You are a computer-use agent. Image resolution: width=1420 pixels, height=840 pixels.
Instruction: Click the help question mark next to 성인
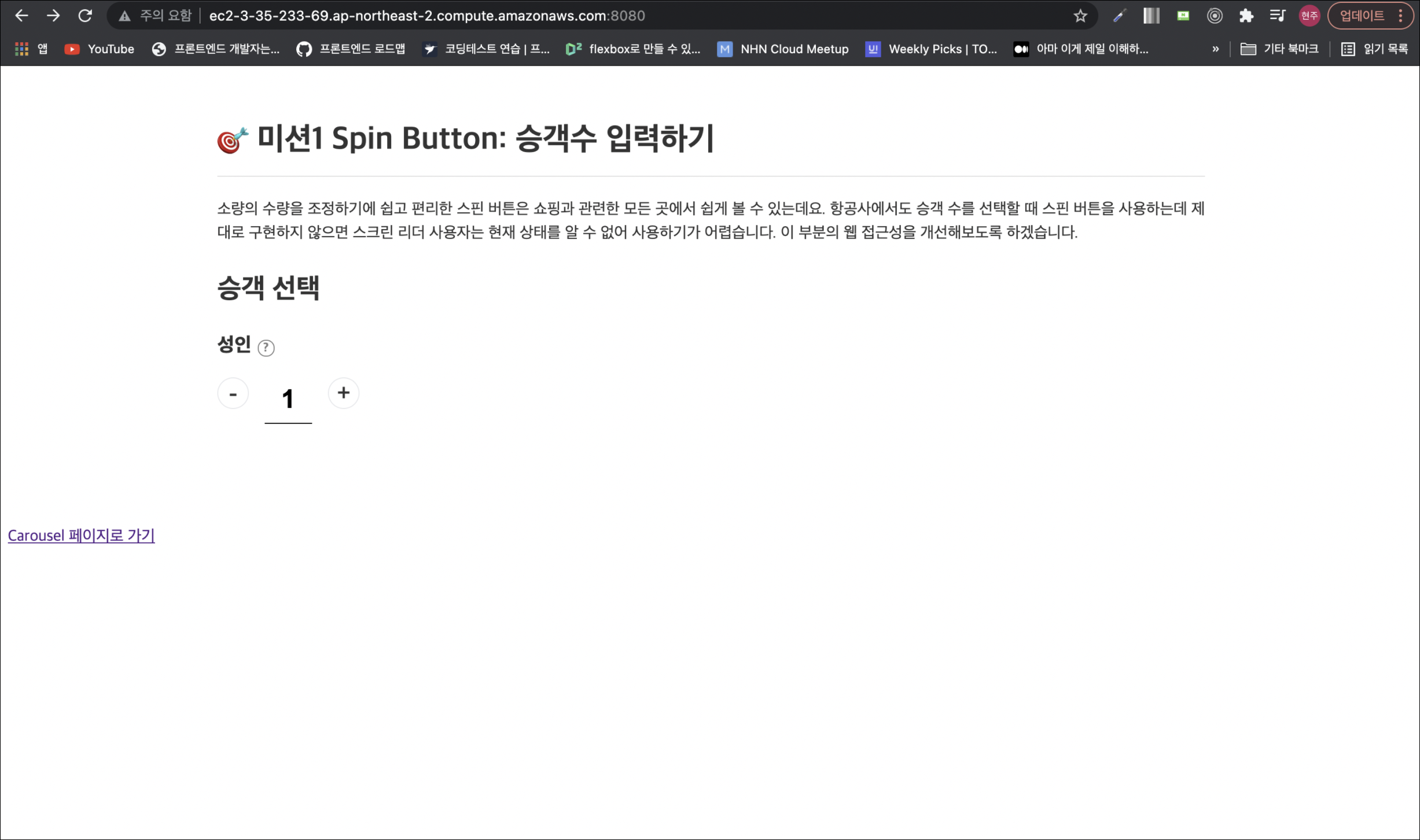(266, 348)
